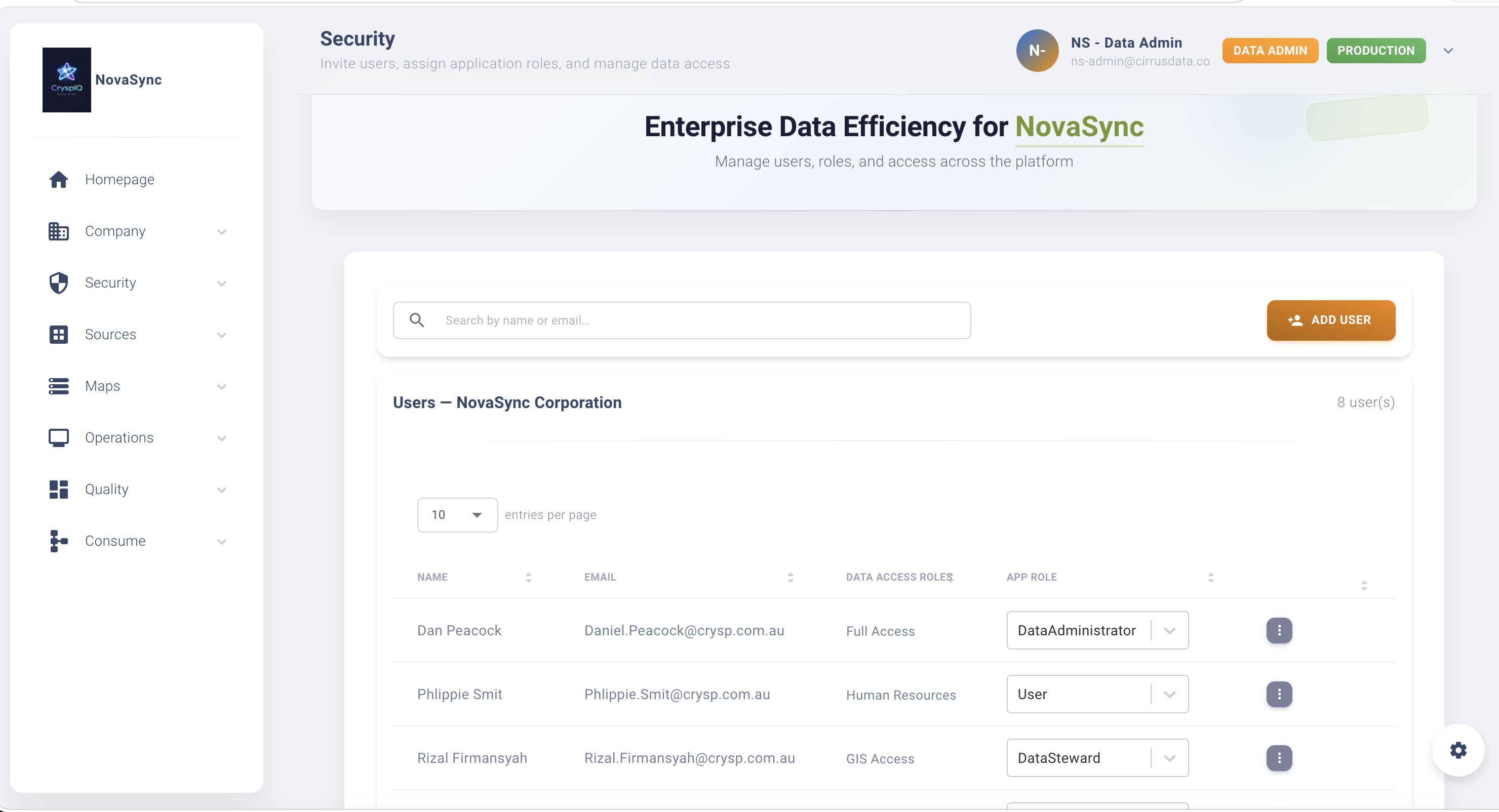Click Daniel.Peacock@crysp.com.au email
Image resolution: width=1499 pixels, height=812 pixels.
point(684,631)
